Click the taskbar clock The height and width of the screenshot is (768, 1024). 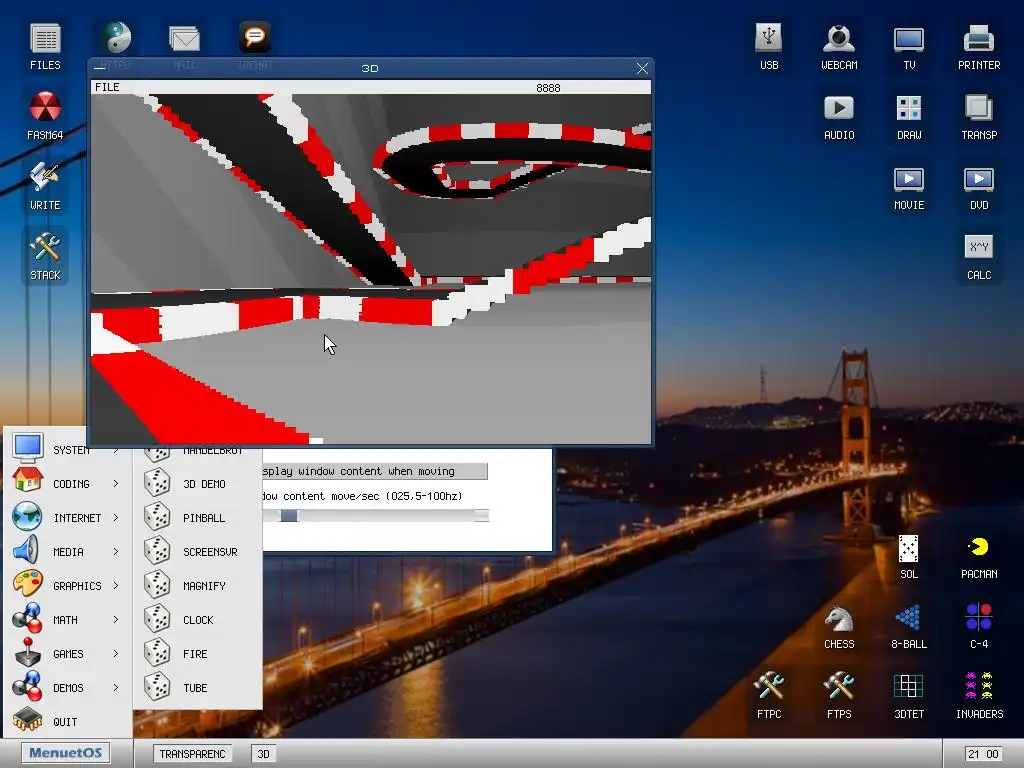983,754
